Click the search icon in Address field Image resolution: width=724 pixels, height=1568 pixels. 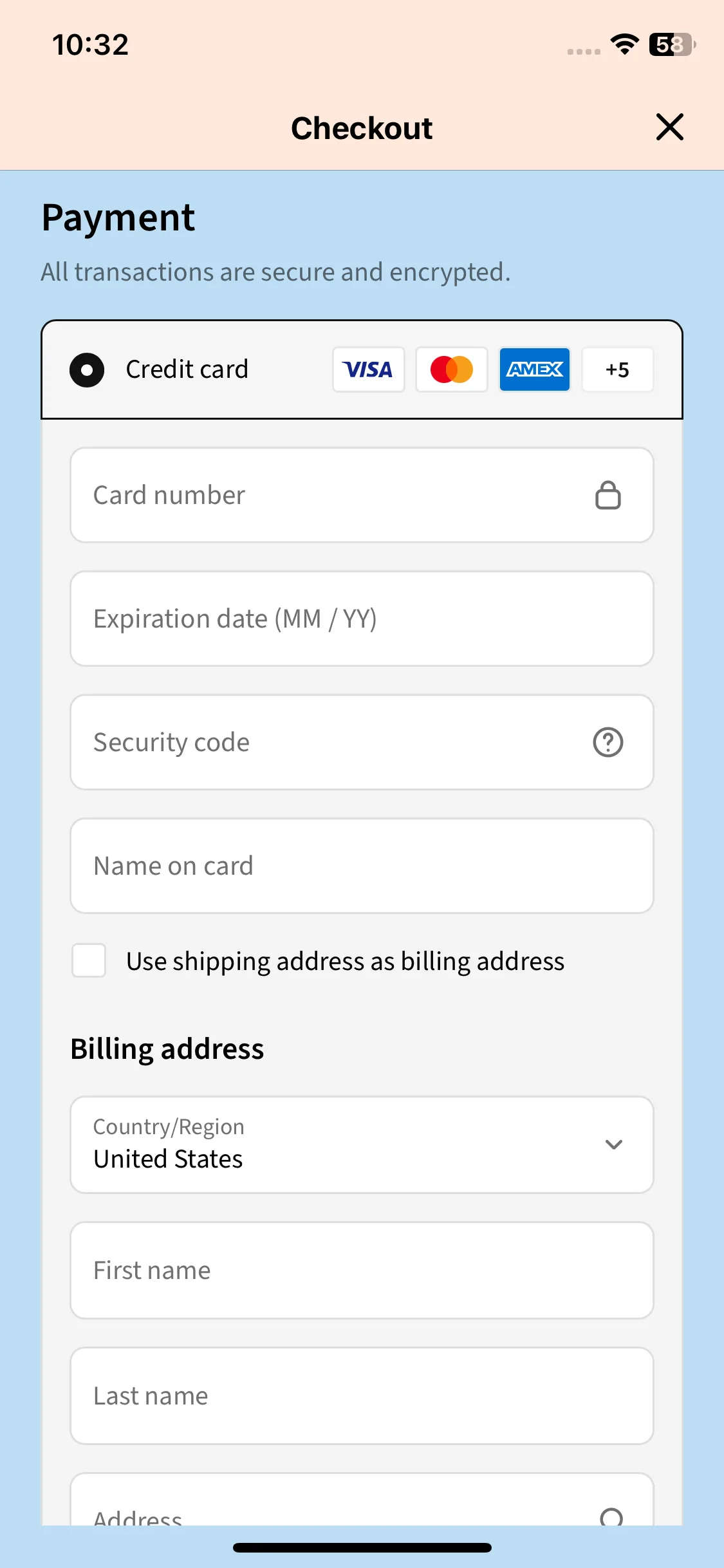click(x=611, y=1517)
